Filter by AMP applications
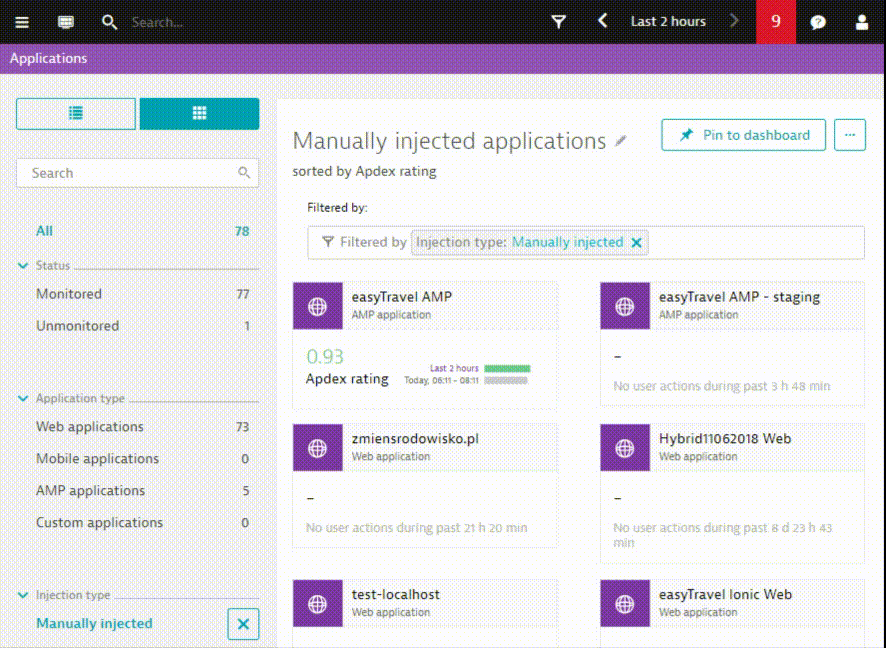Image resolution: width=886 pixels, height=648 pixels. (90, 490)
